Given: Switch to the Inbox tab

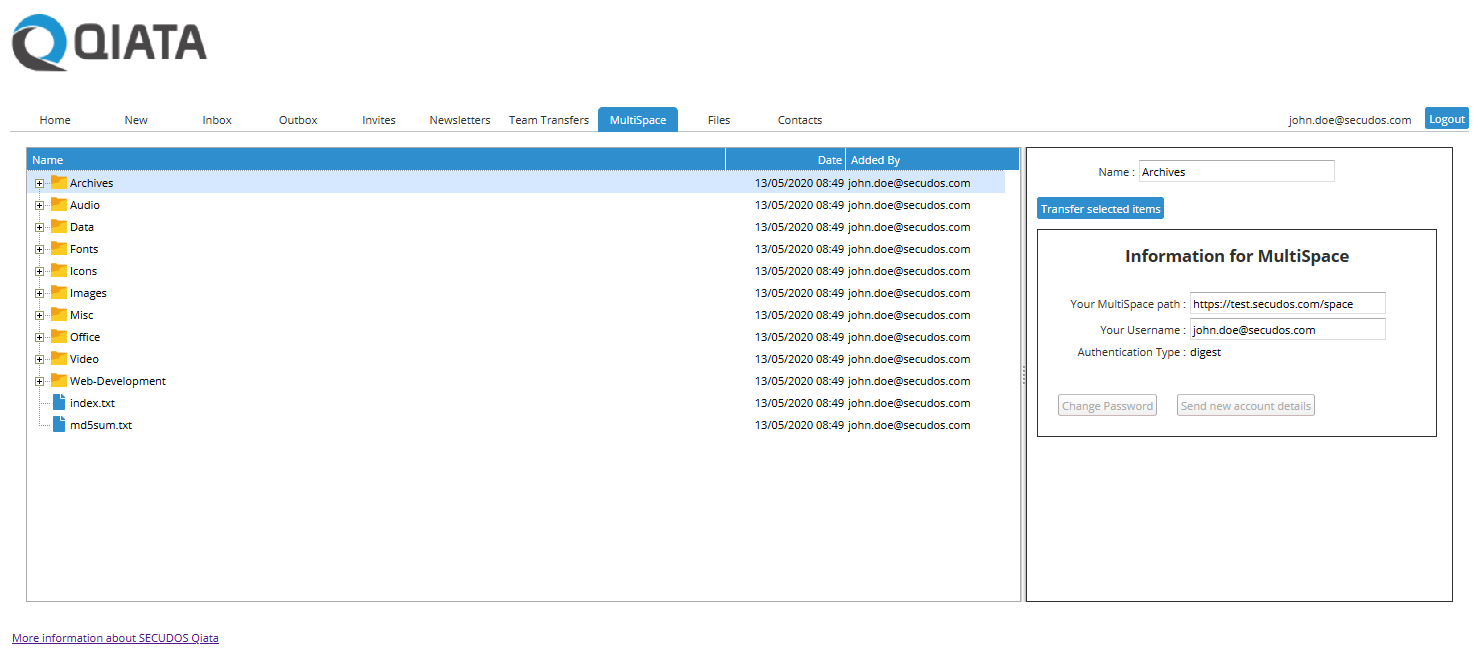Looking at the screenshot, I should 217,120.
